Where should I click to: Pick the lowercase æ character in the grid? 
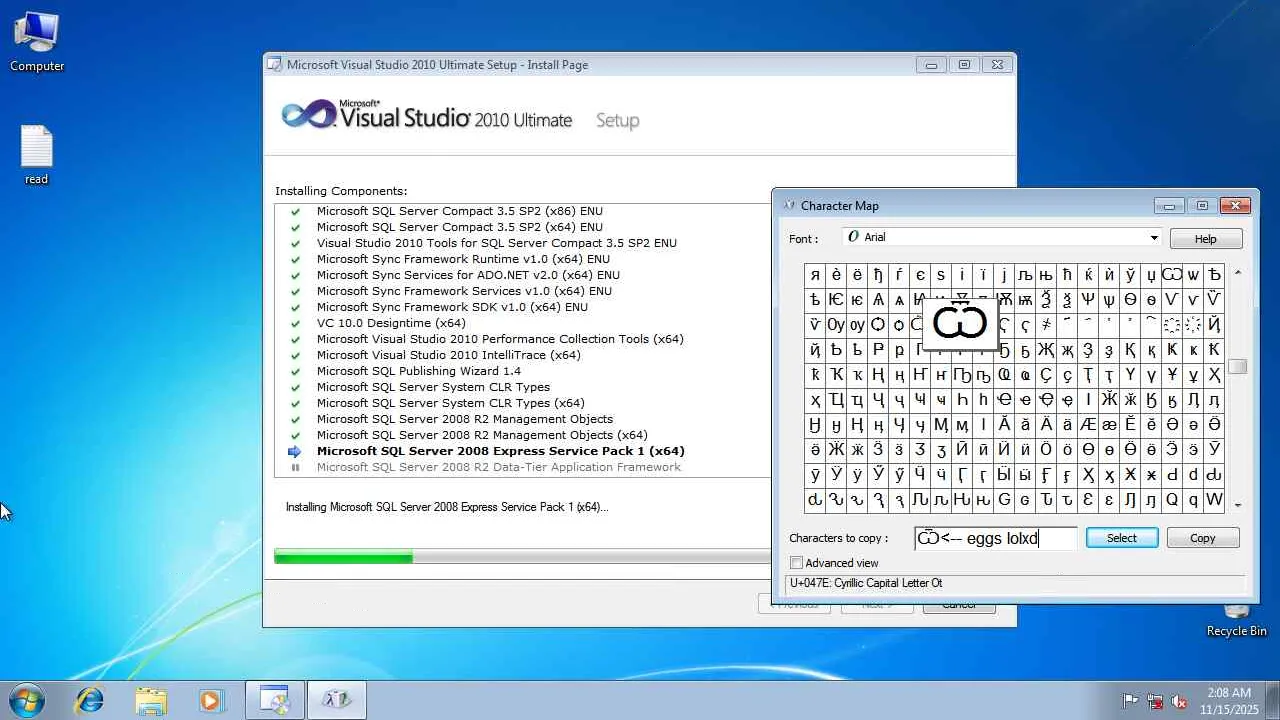tap(1109, 425)
